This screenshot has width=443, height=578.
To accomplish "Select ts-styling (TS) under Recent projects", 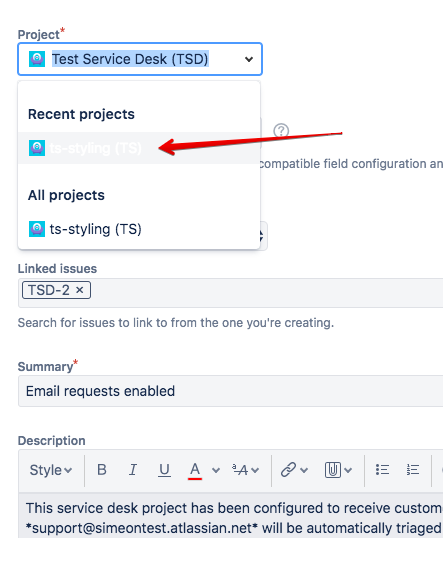I will click(139, 148).
